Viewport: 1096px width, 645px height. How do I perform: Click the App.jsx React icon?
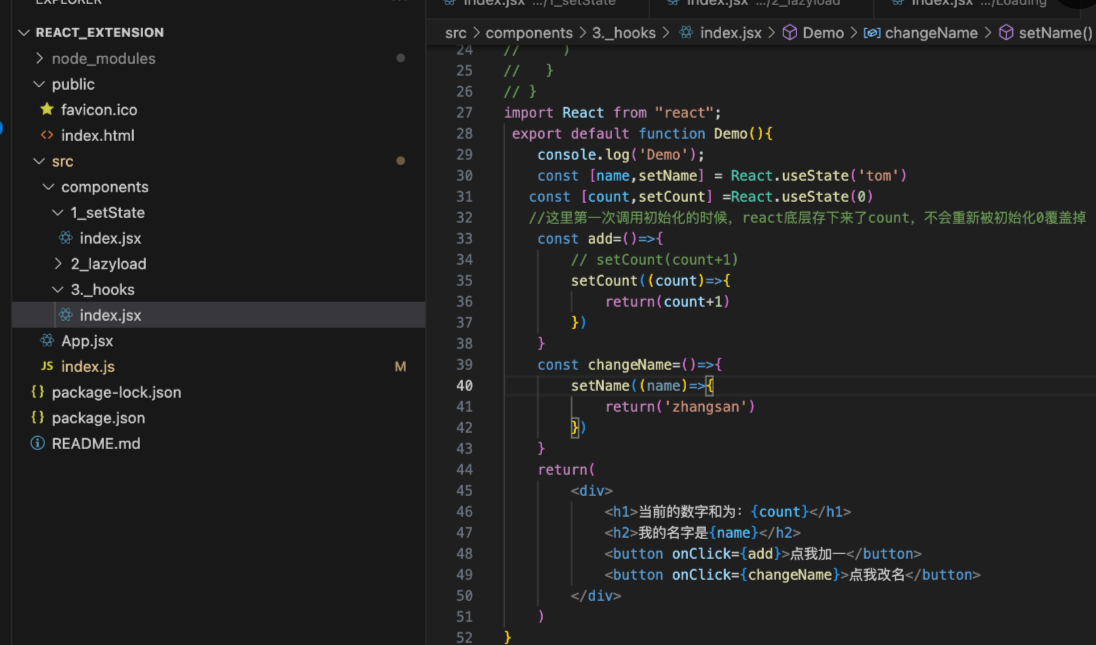[x=47, y=341]
